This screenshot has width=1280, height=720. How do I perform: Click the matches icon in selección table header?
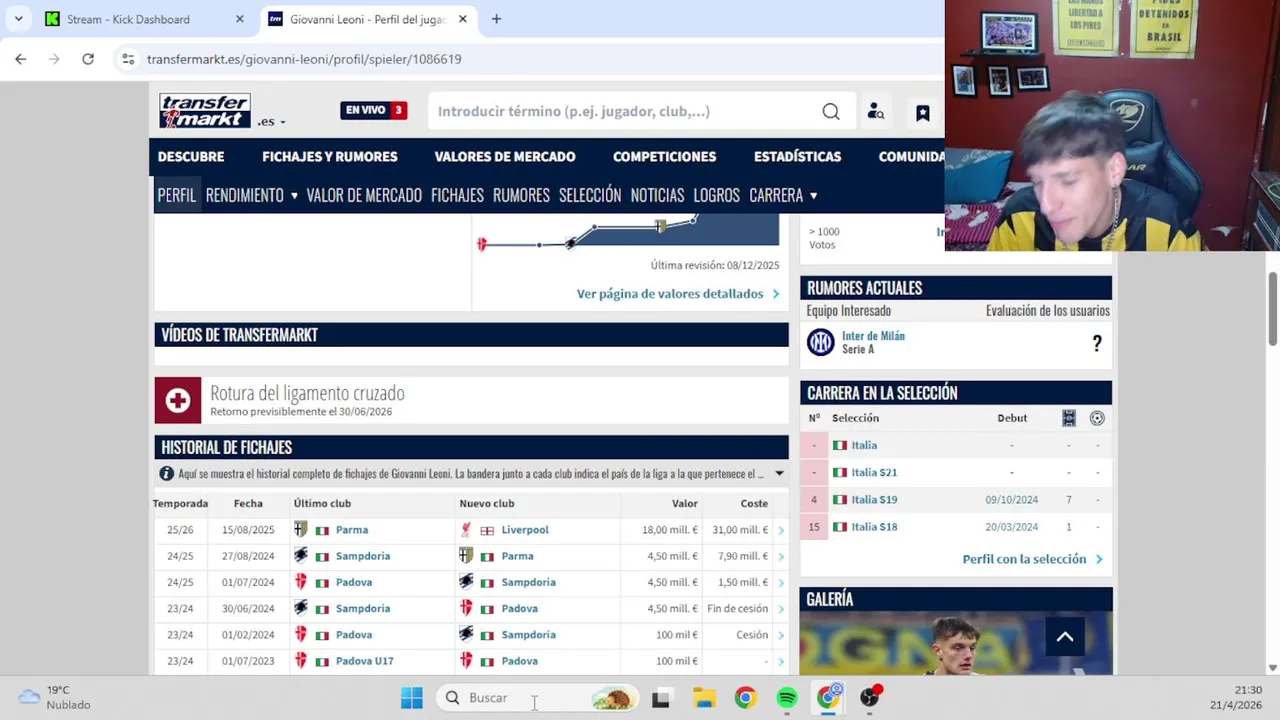tap(1069, 418)
